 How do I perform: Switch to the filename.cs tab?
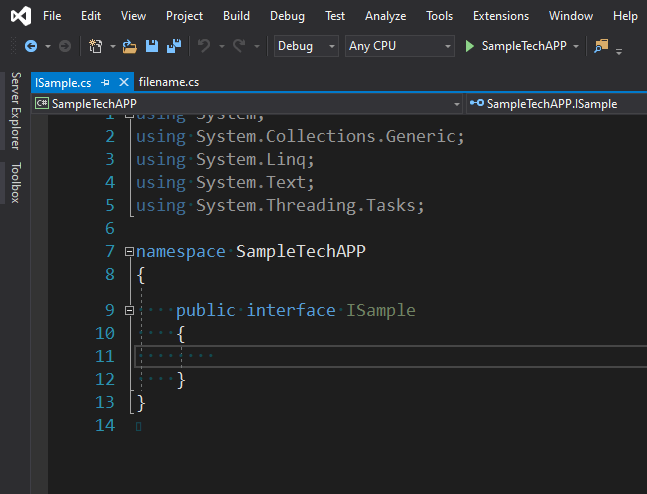(x=169, y=82)
